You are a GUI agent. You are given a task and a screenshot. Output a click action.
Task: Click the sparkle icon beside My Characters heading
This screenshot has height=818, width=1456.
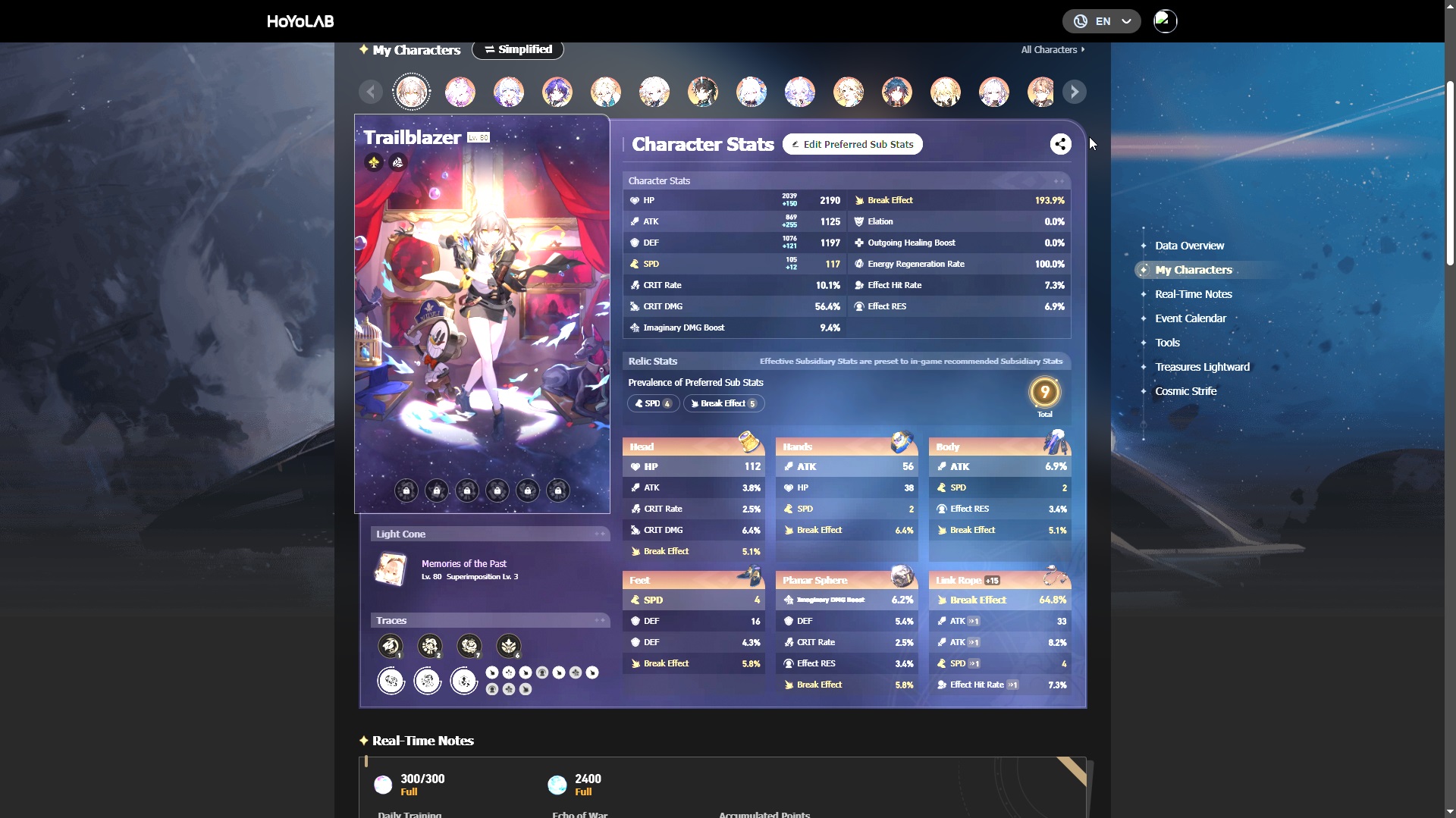364,49
